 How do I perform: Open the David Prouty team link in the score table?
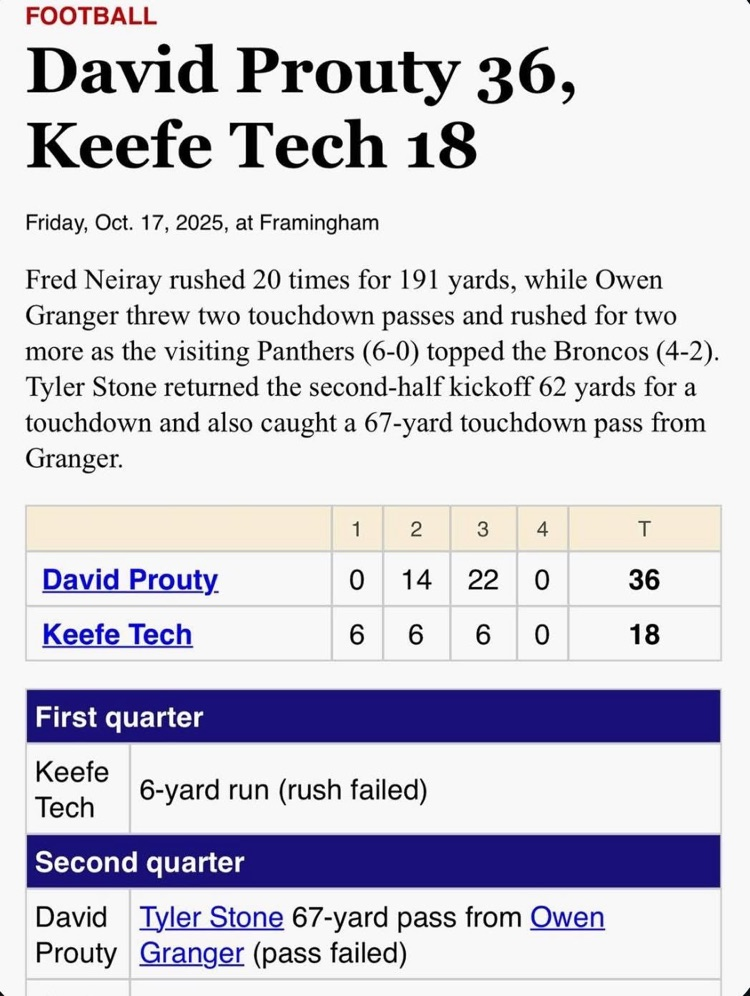[130, 580]
